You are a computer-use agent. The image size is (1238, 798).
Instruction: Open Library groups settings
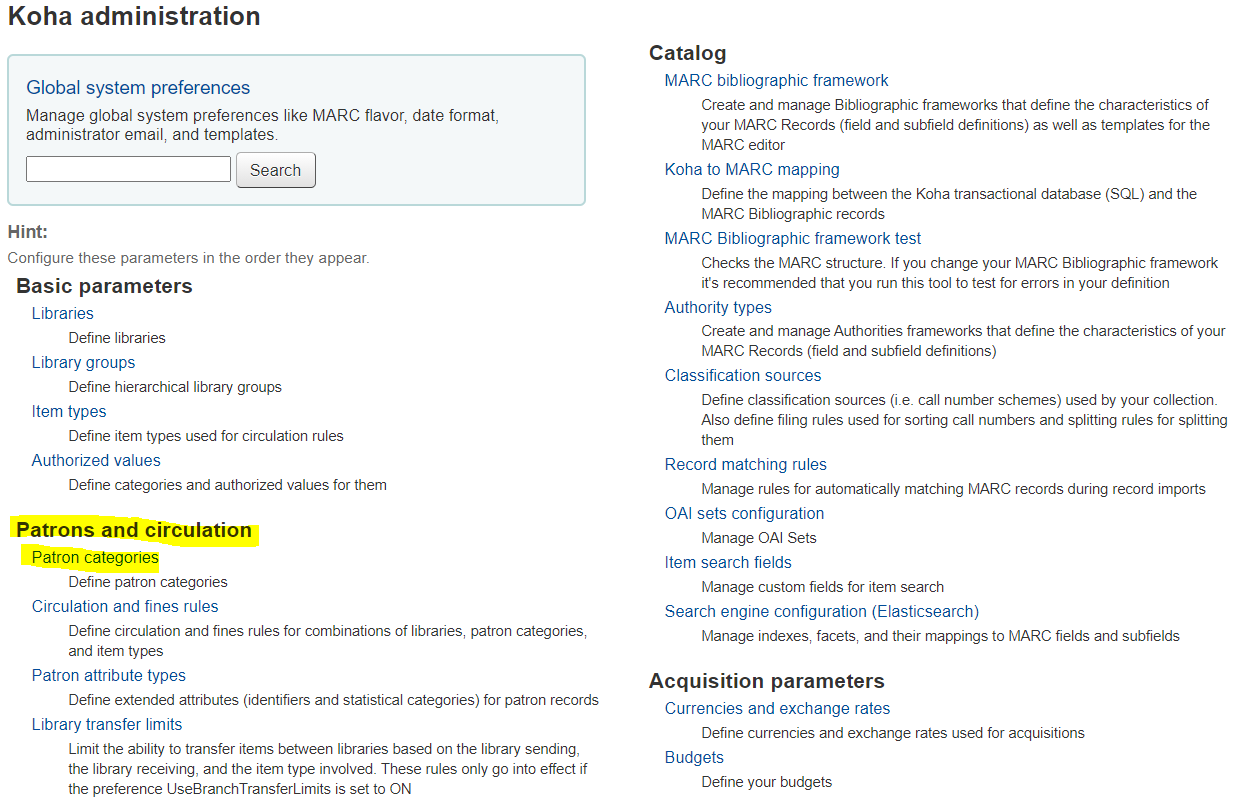[x=83, y=362]
